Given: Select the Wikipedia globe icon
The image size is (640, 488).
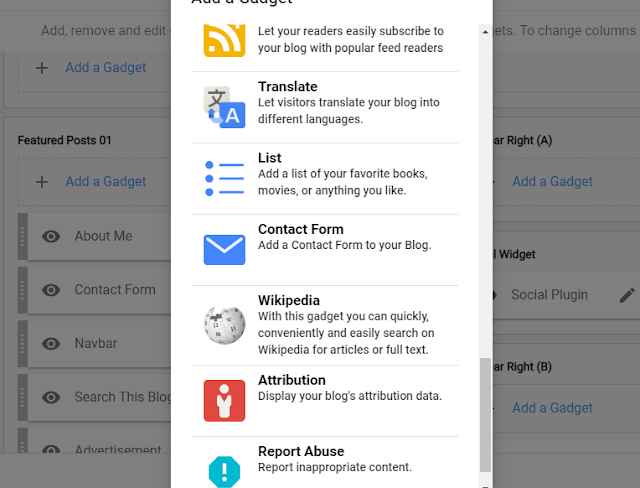Looking at the screenshot, I should tap(224, 325).
